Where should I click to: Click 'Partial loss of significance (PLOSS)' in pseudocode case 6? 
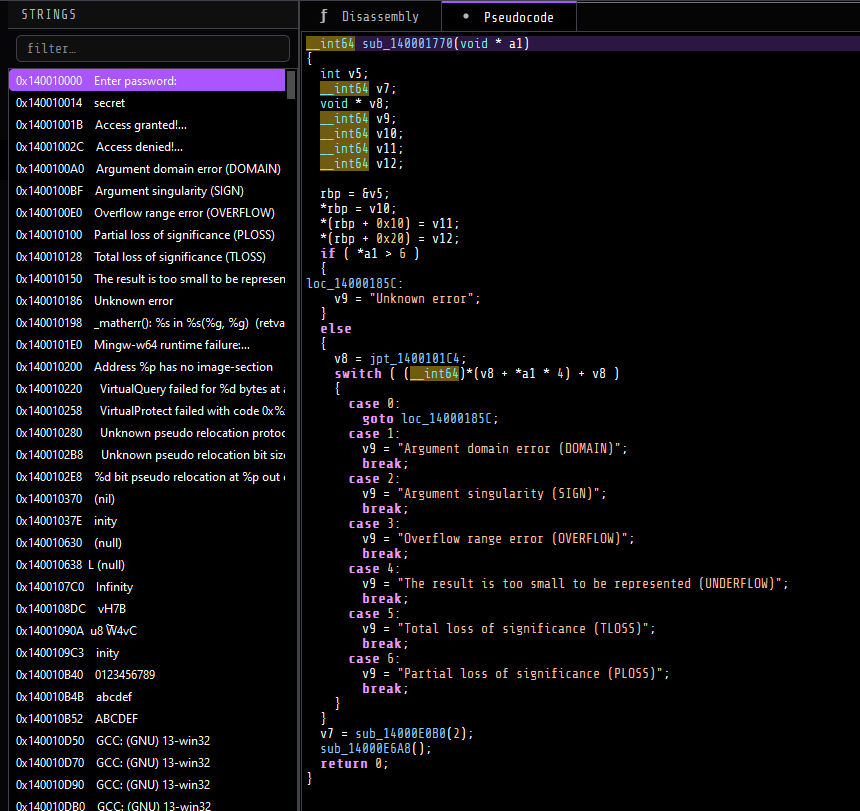tap(530, 673)
